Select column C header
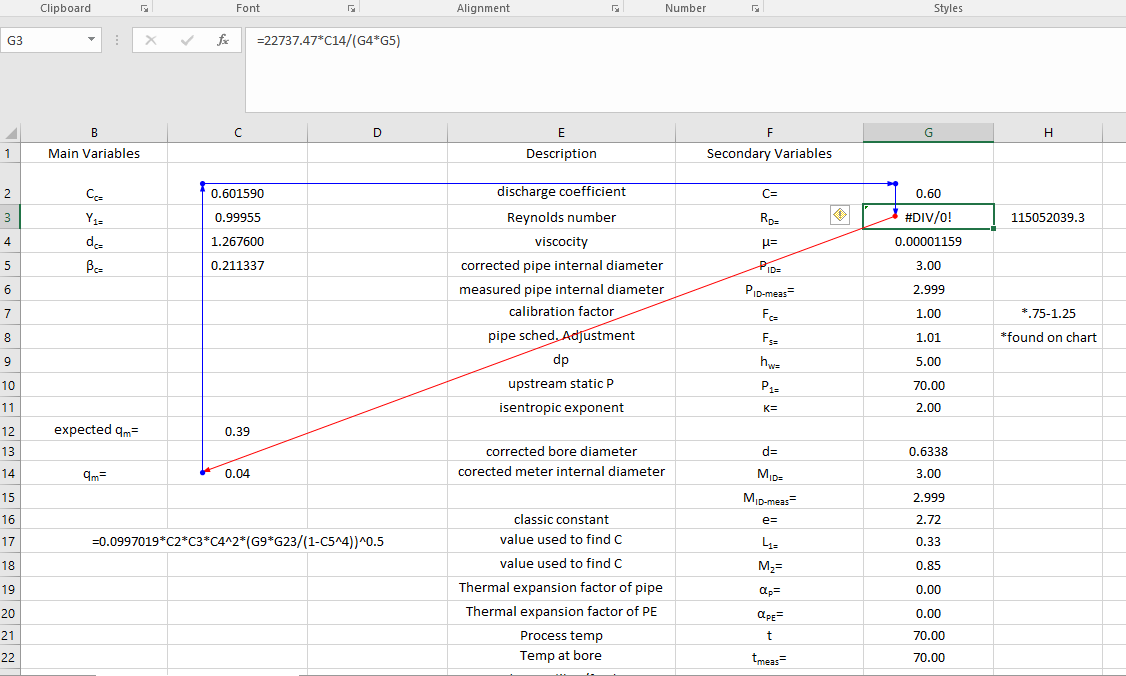Image resolution: width=1126 pixels, height=676 pixels. pos(238,133)
